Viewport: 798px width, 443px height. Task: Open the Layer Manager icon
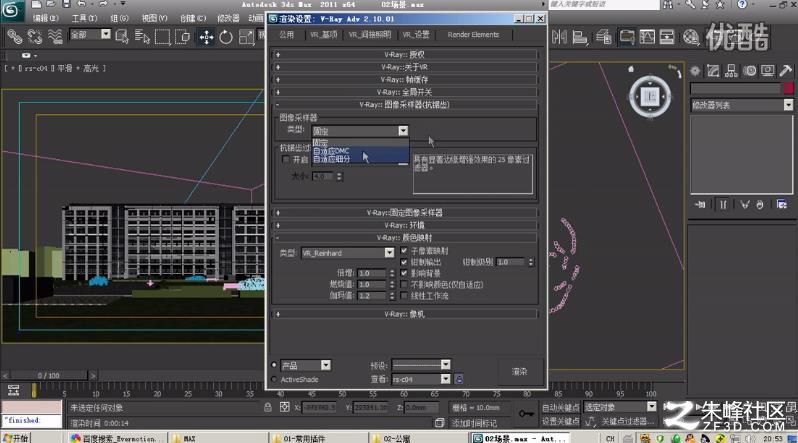coord(604,37)
